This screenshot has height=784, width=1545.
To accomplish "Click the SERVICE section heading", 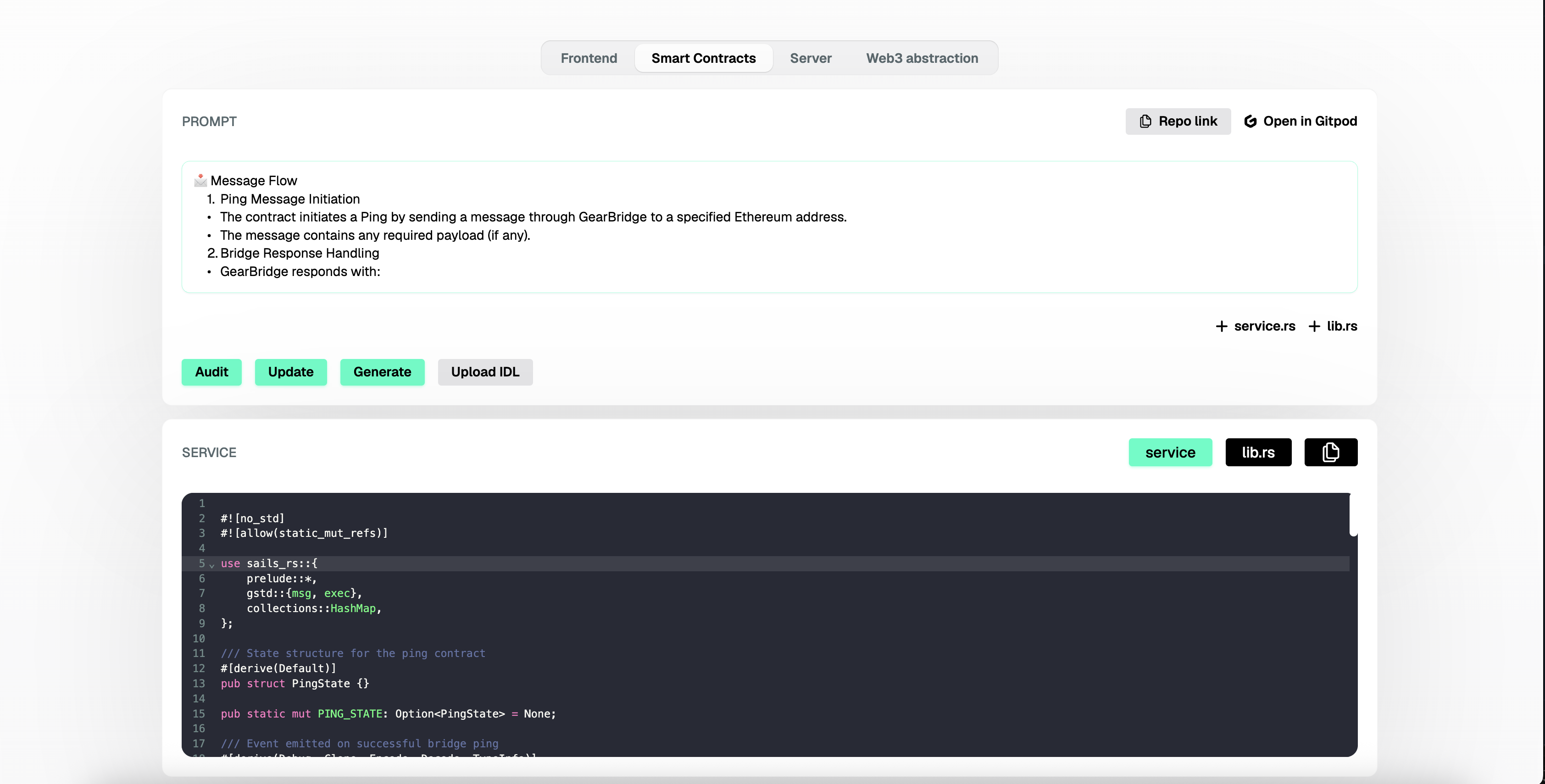I will [209, 453].
